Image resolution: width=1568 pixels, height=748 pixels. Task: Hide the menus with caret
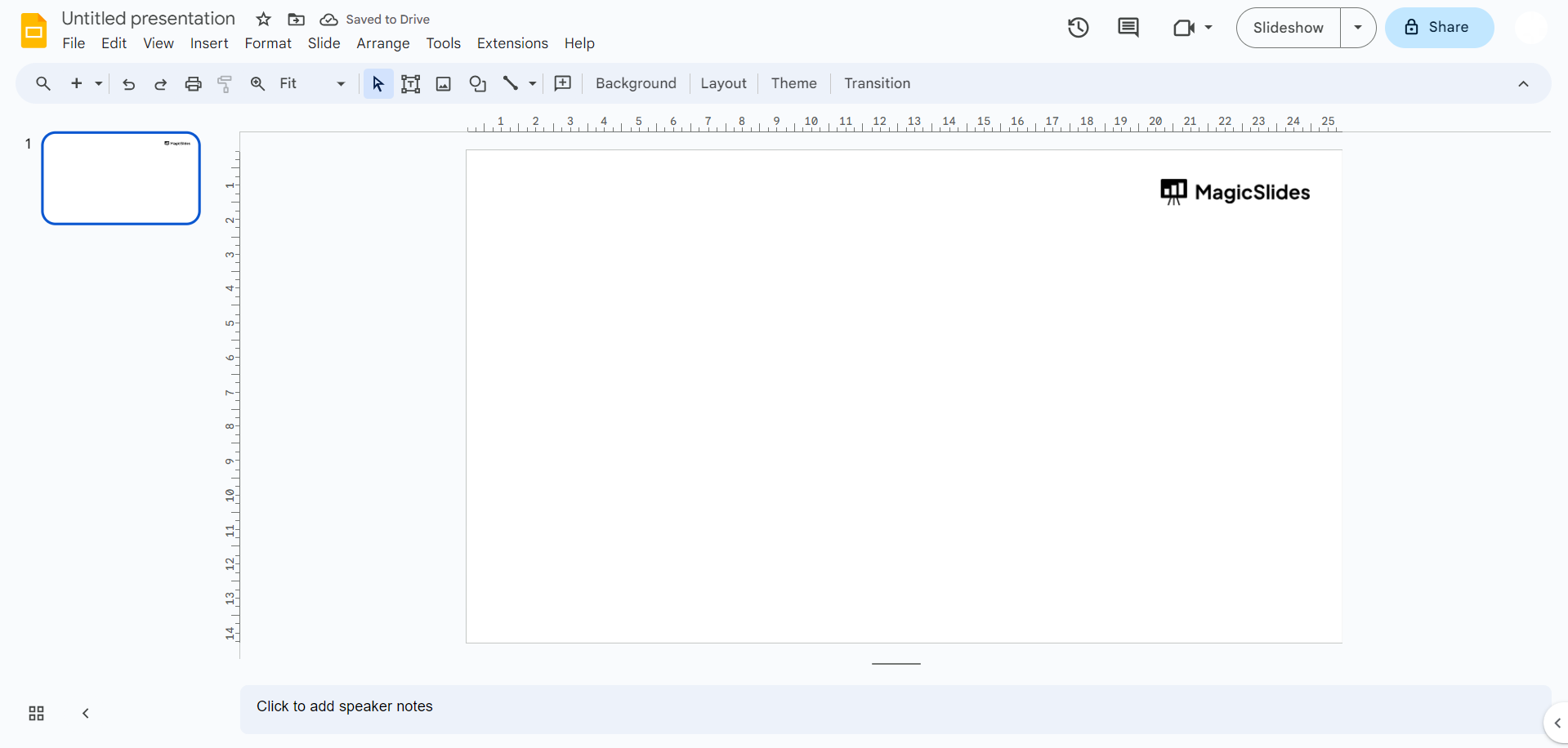tap(1523, 83)
